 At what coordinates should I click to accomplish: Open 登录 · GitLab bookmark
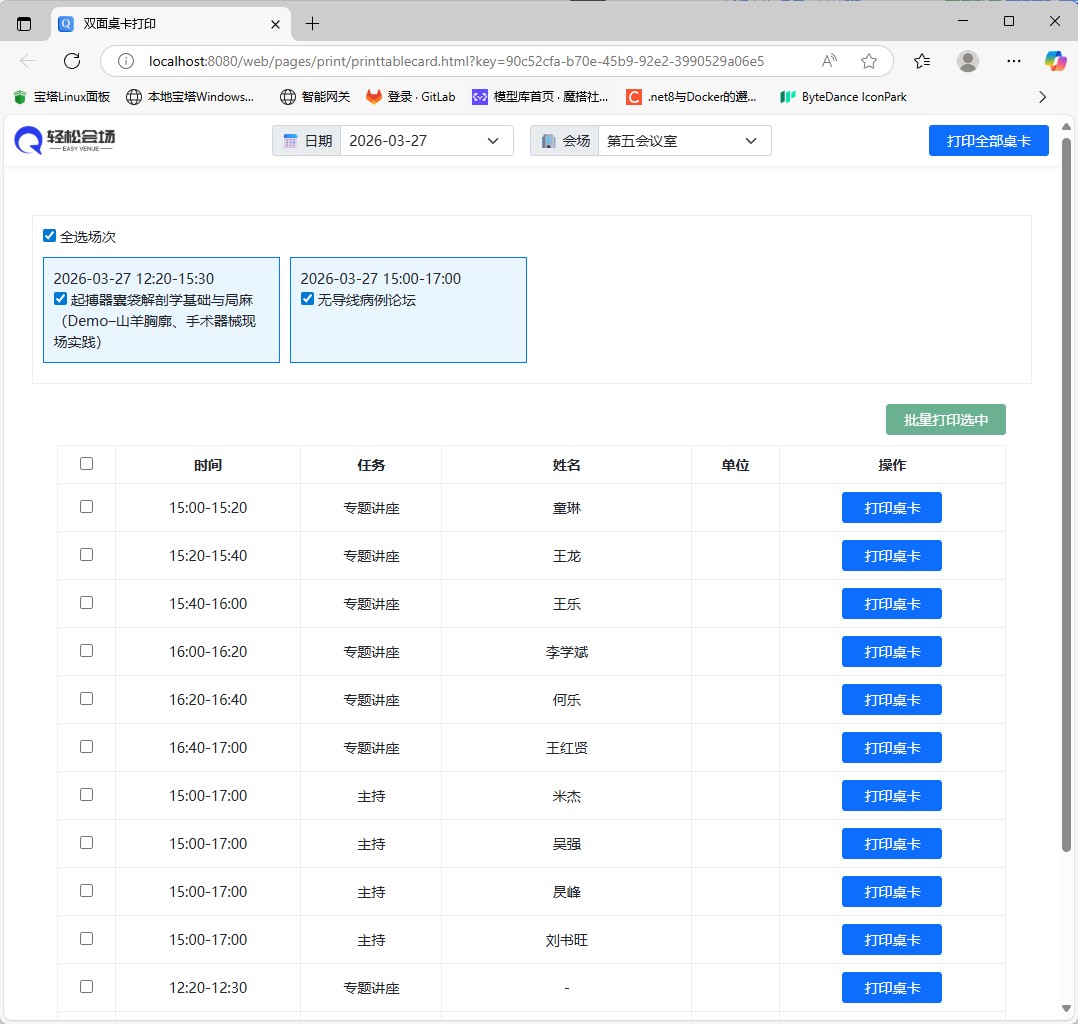pos(410,97)
